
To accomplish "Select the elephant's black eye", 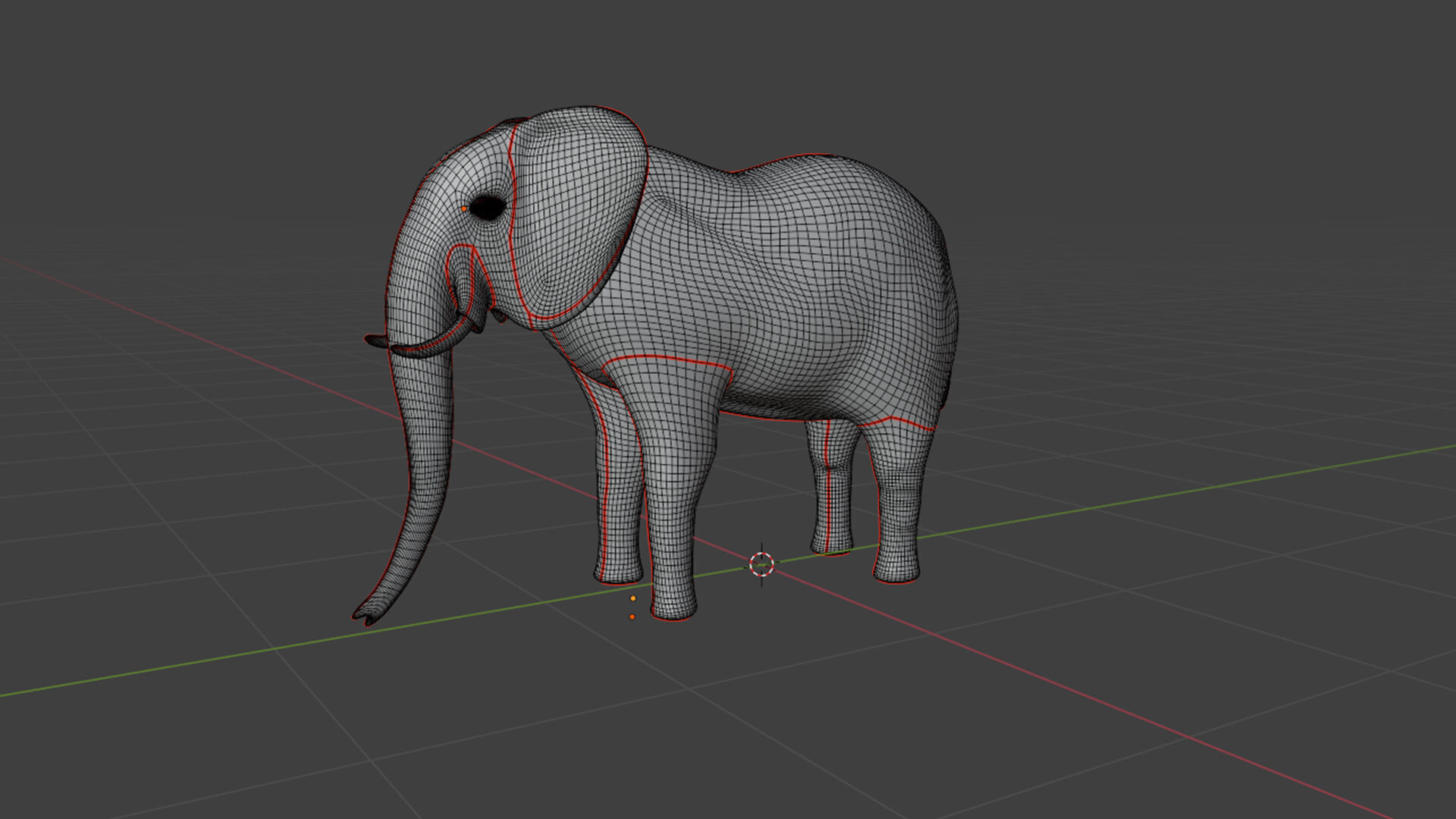I will coord(488,207).
